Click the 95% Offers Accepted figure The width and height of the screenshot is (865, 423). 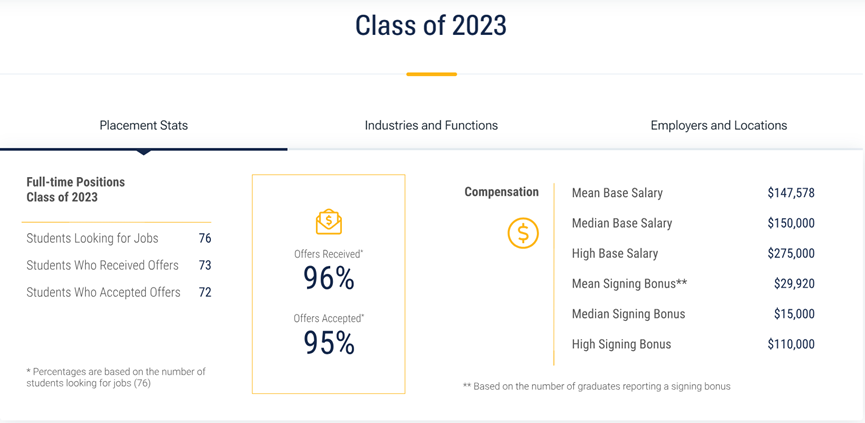pyautogui.click(x=329, y=343)
